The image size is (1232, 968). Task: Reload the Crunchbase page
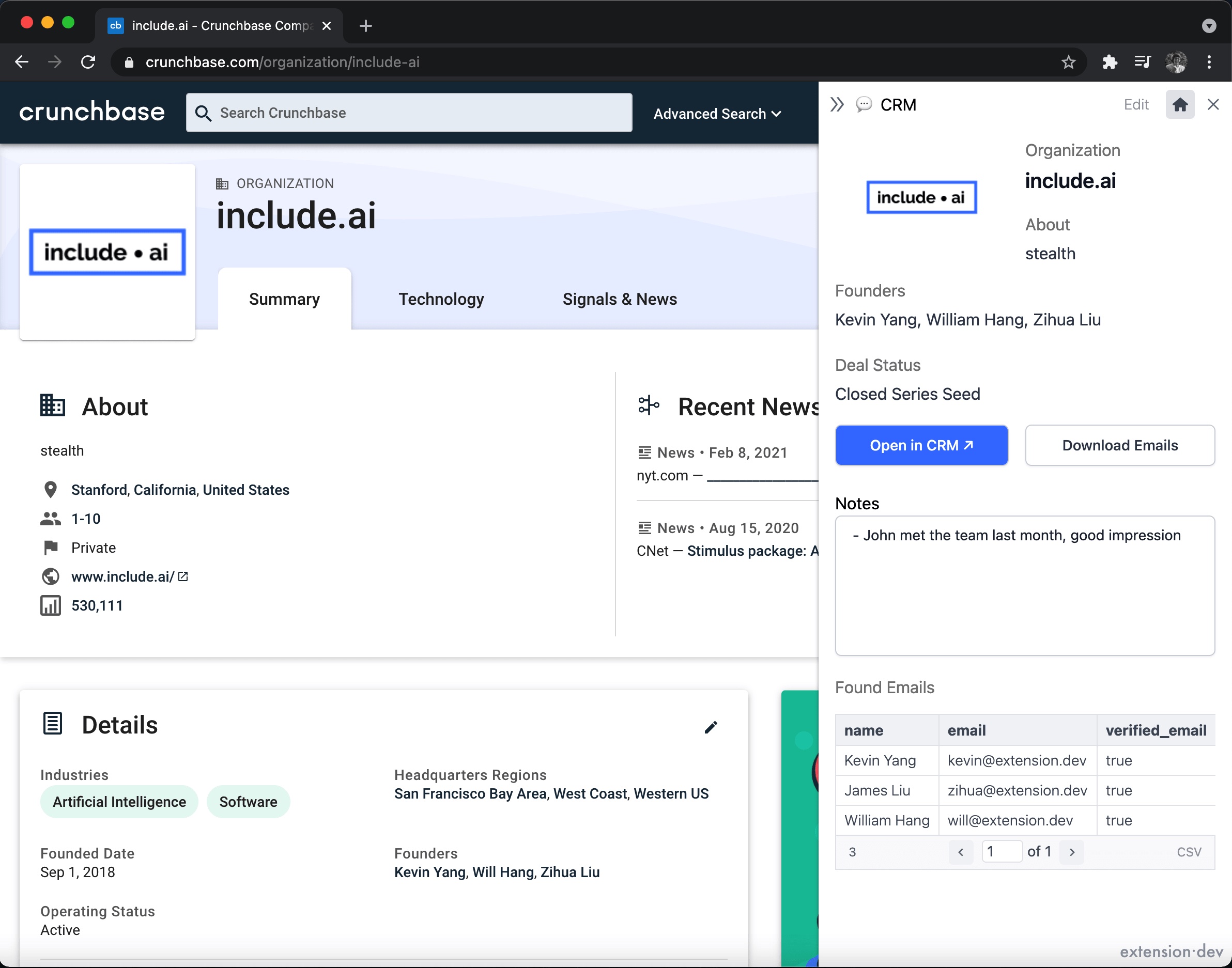88,62
